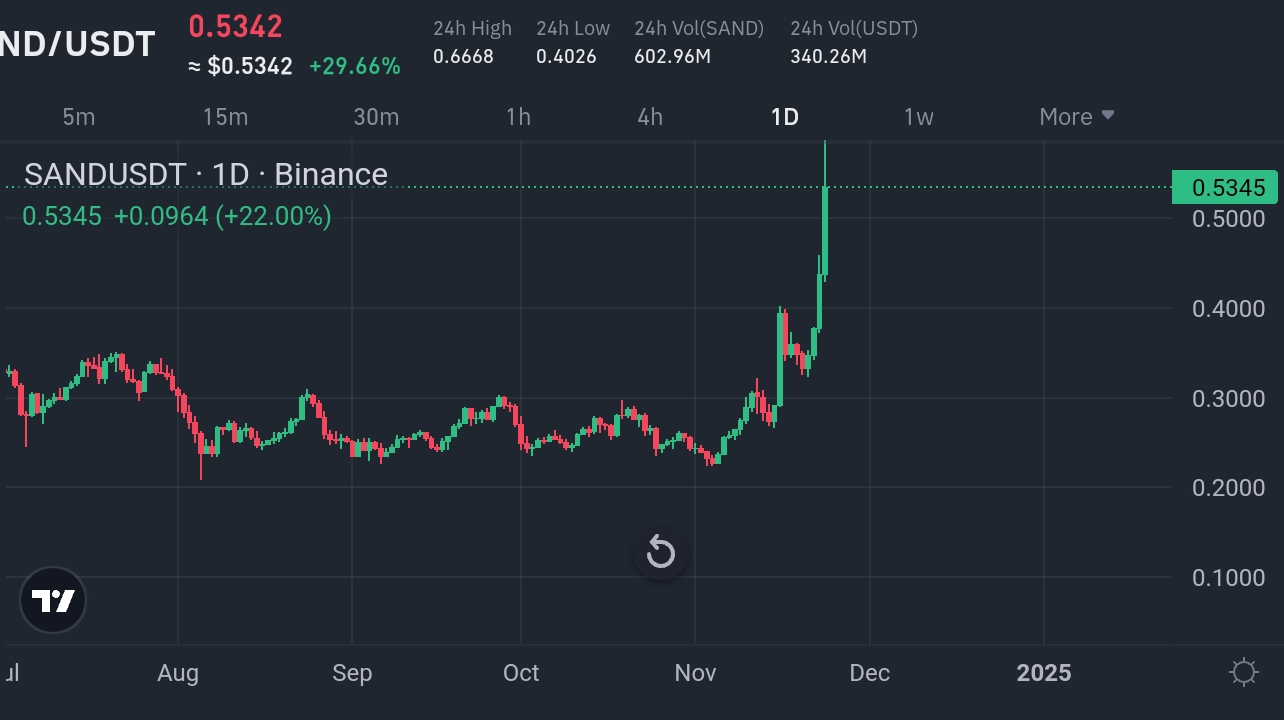
Task: Expand the More menu chevron
Action: 1108,116
